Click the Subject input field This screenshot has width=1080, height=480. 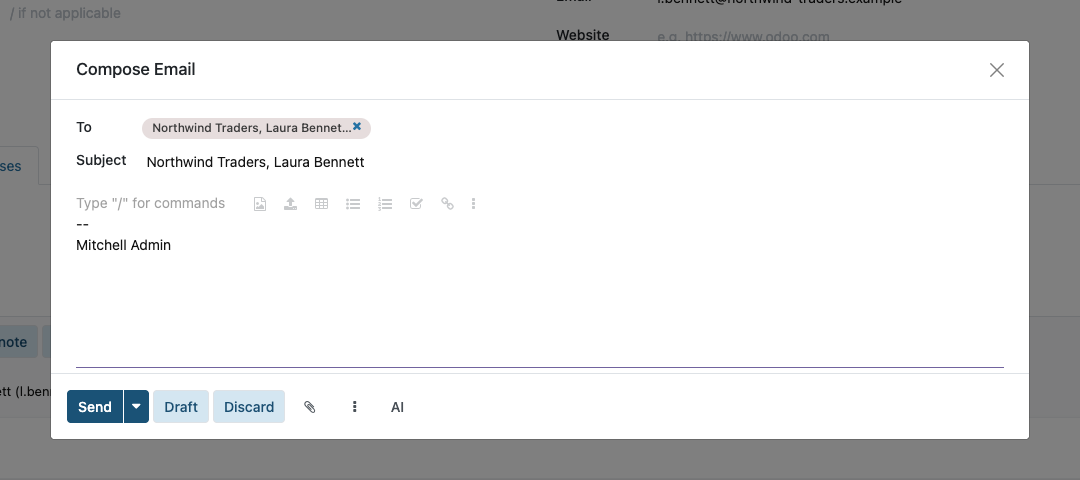pos(575,163)
